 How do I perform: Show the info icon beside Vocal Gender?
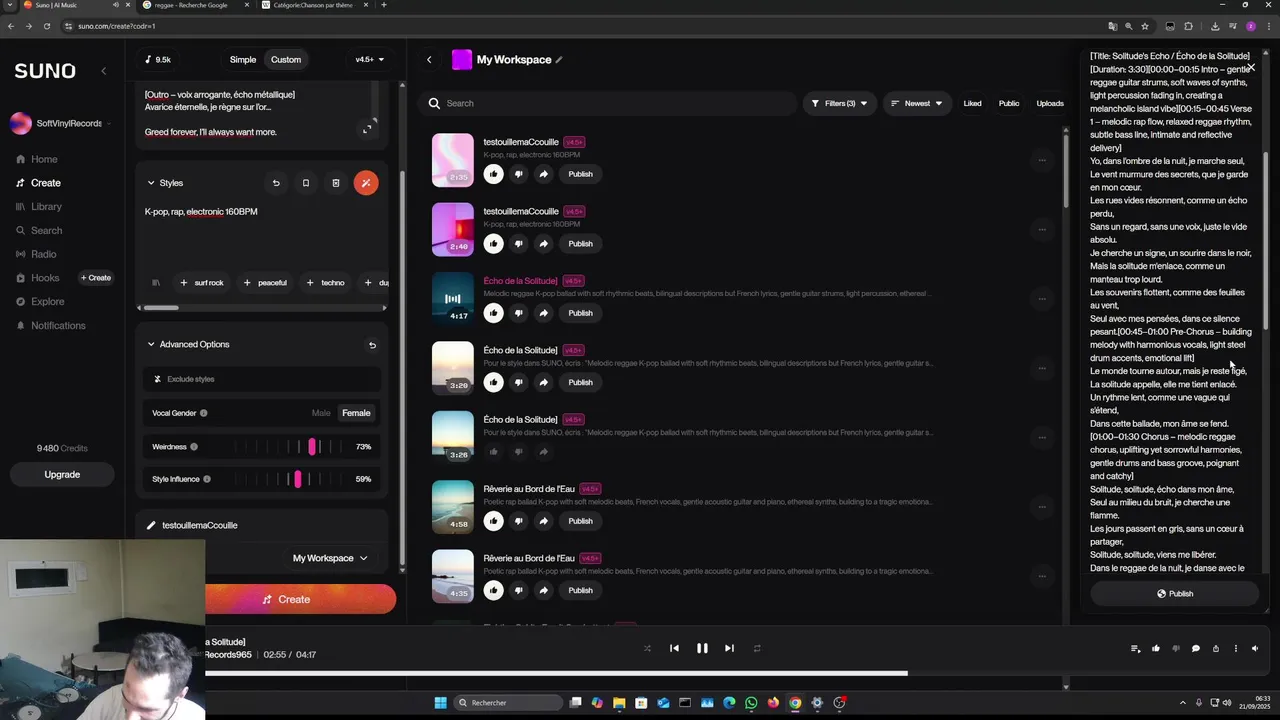click(x=204, y=413)
